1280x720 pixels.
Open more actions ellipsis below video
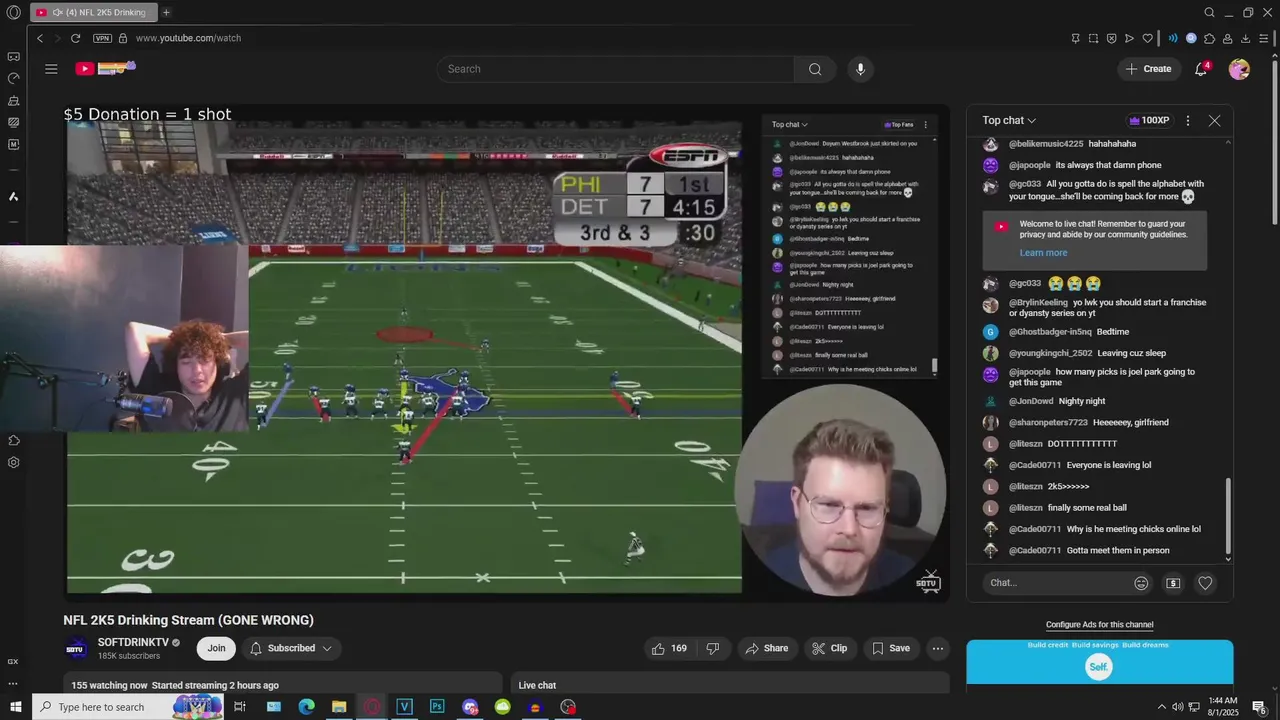[937, 648]
